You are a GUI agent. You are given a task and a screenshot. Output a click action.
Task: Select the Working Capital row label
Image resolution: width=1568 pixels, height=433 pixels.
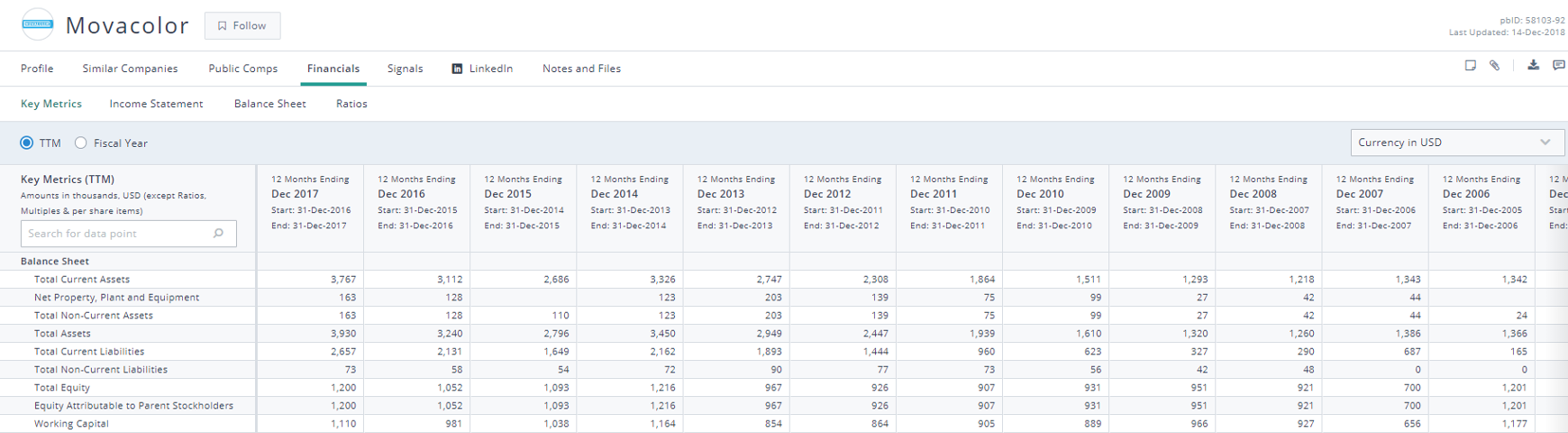point(71,424)
